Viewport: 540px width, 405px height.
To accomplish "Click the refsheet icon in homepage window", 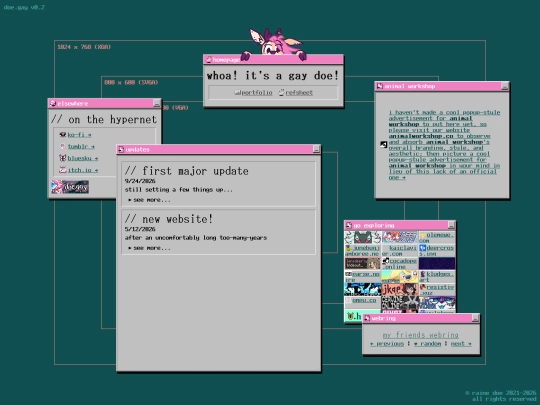I will coord(281,92).
